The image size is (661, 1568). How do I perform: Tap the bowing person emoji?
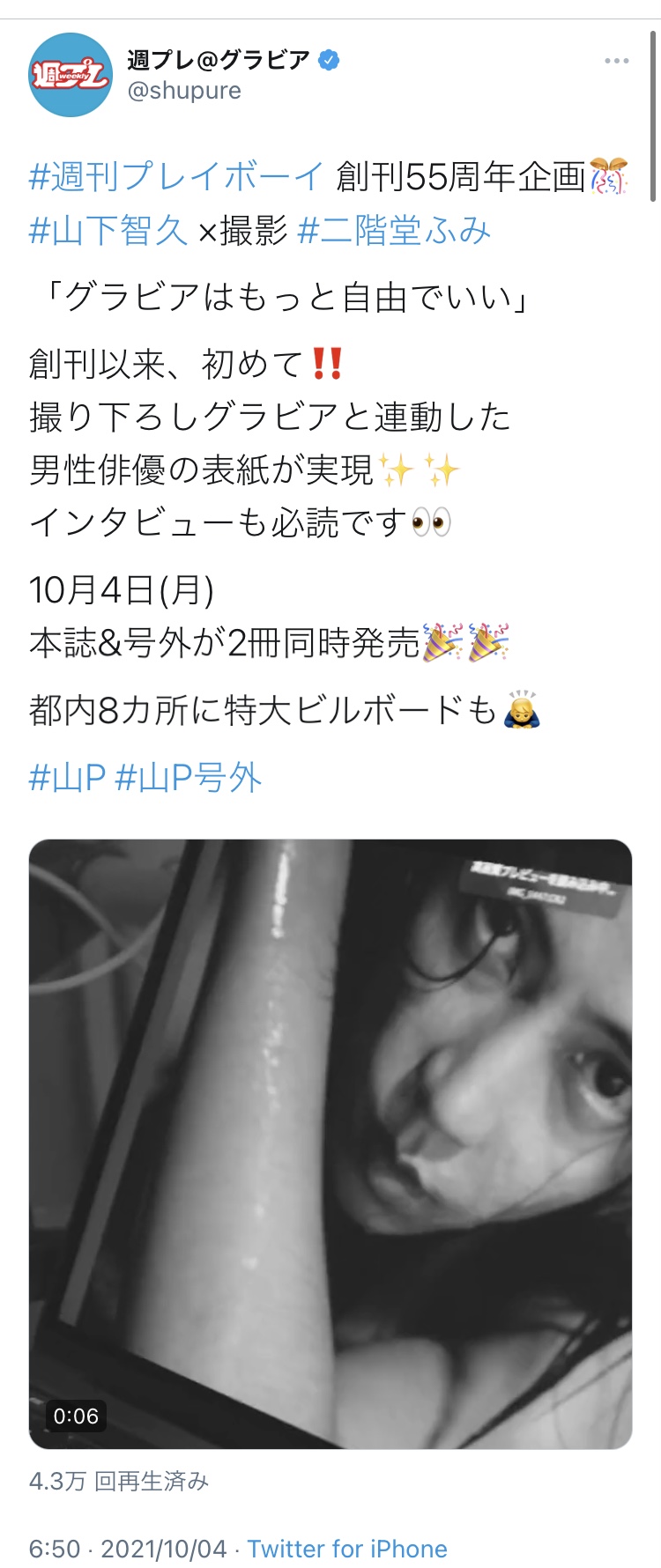click(522, 709)
